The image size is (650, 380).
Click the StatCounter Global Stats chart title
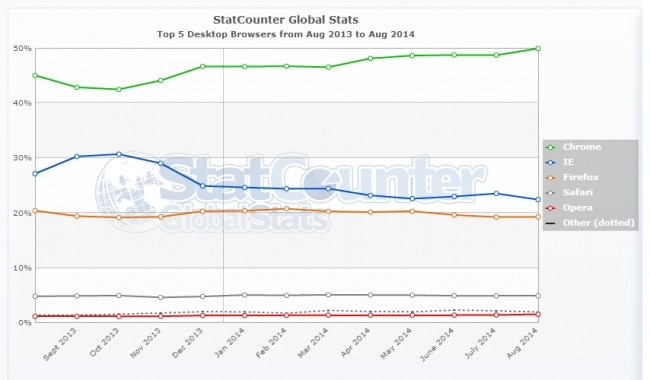[x=286, y=19]
